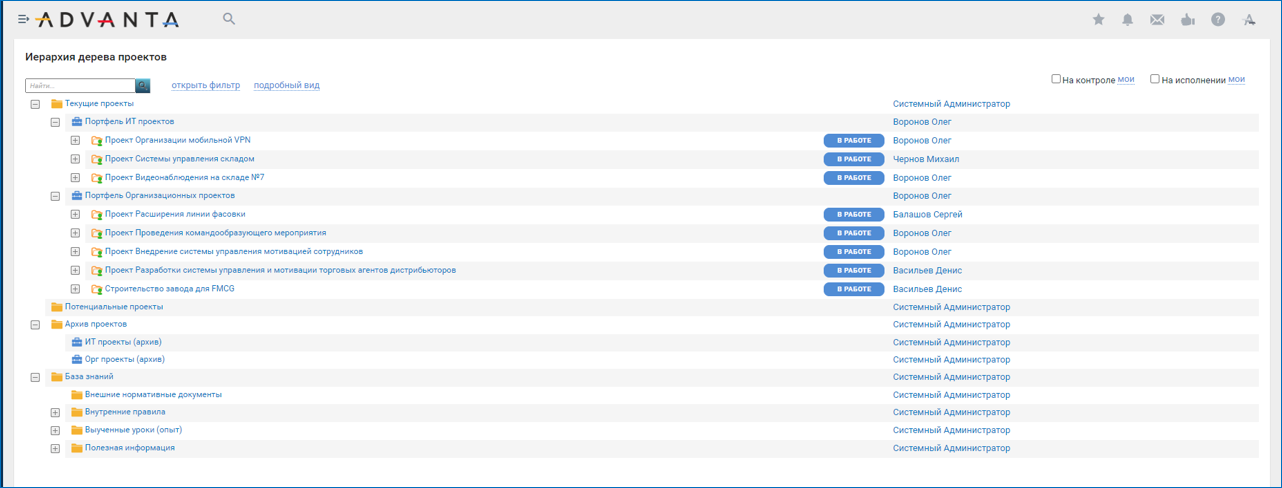Open notifications bell icon
Screen dimensions: 1282x488
click(1127, 19)
